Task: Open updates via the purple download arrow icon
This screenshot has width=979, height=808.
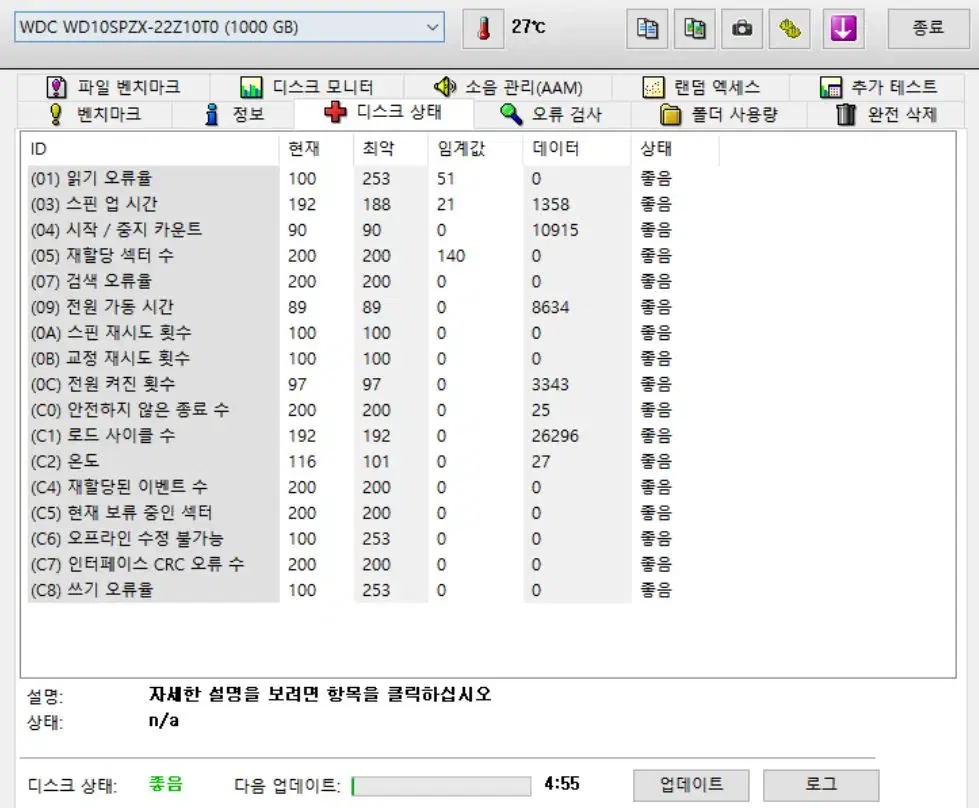Action: 841,29
